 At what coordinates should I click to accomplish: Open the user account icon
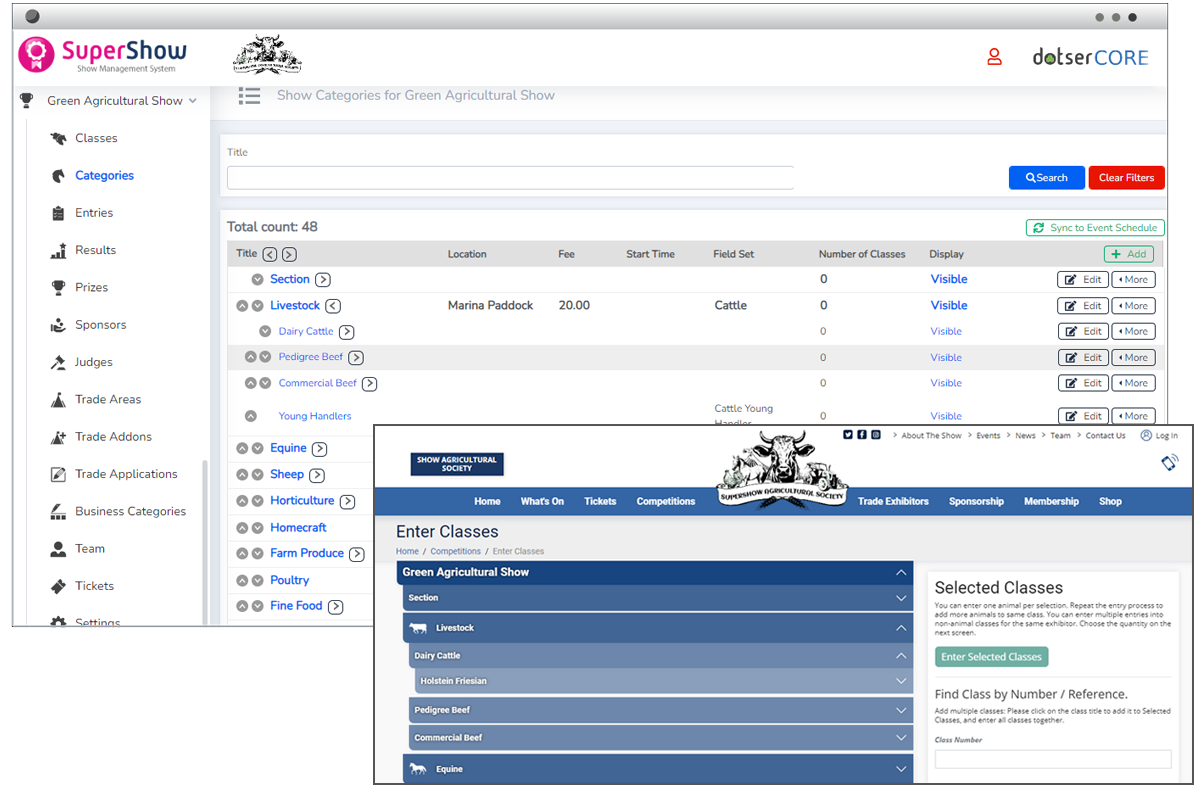994,57
